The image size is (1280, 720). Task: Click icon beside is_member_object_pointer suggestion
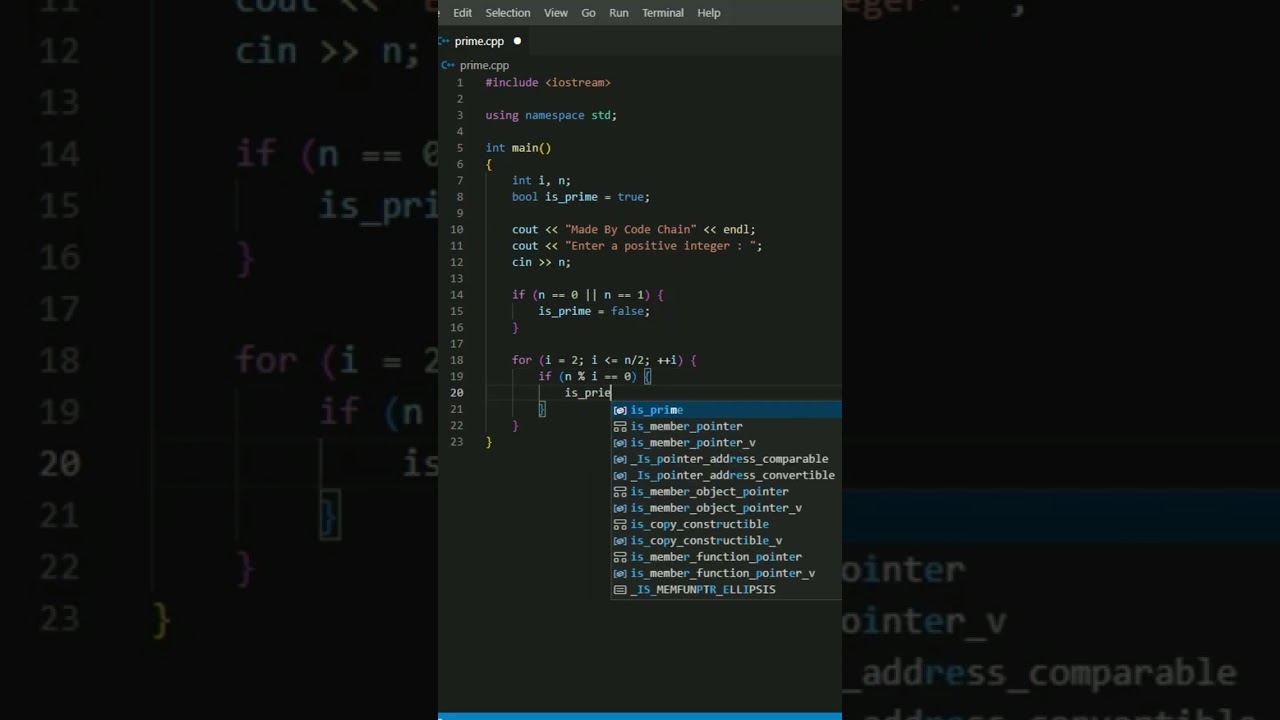[620, 491]
